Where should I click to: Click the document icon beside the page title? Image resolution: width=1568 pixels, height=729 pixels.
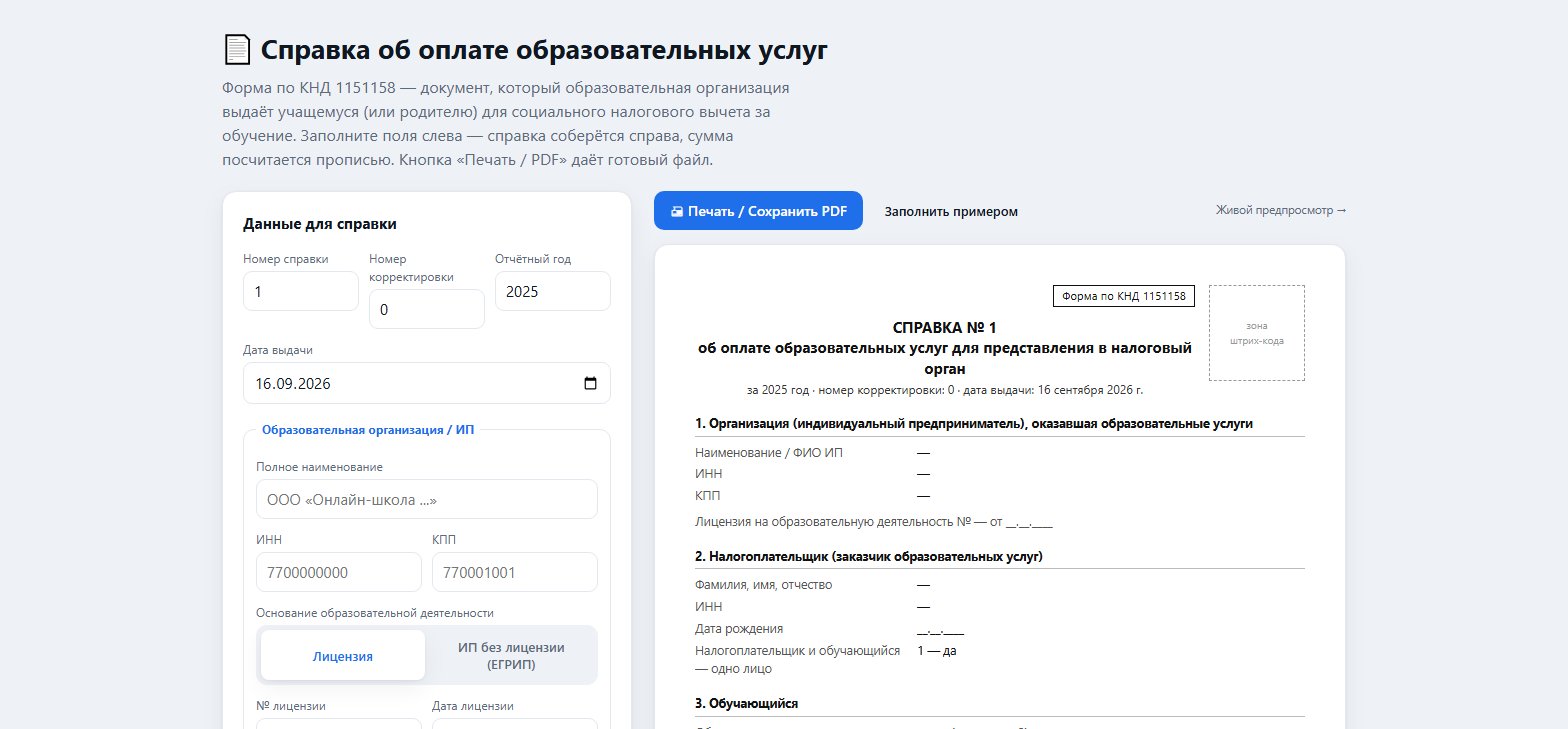click(236, 49)
